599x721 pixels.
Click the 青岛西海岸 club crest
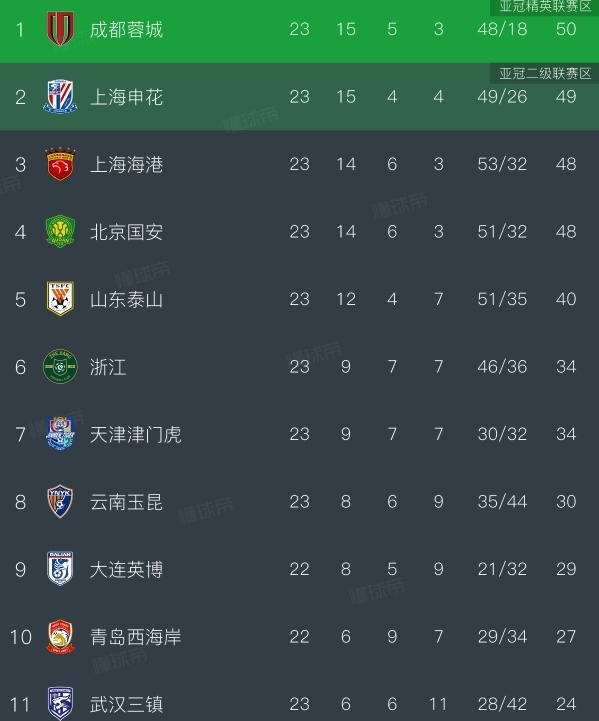click(x=60, y=636)
